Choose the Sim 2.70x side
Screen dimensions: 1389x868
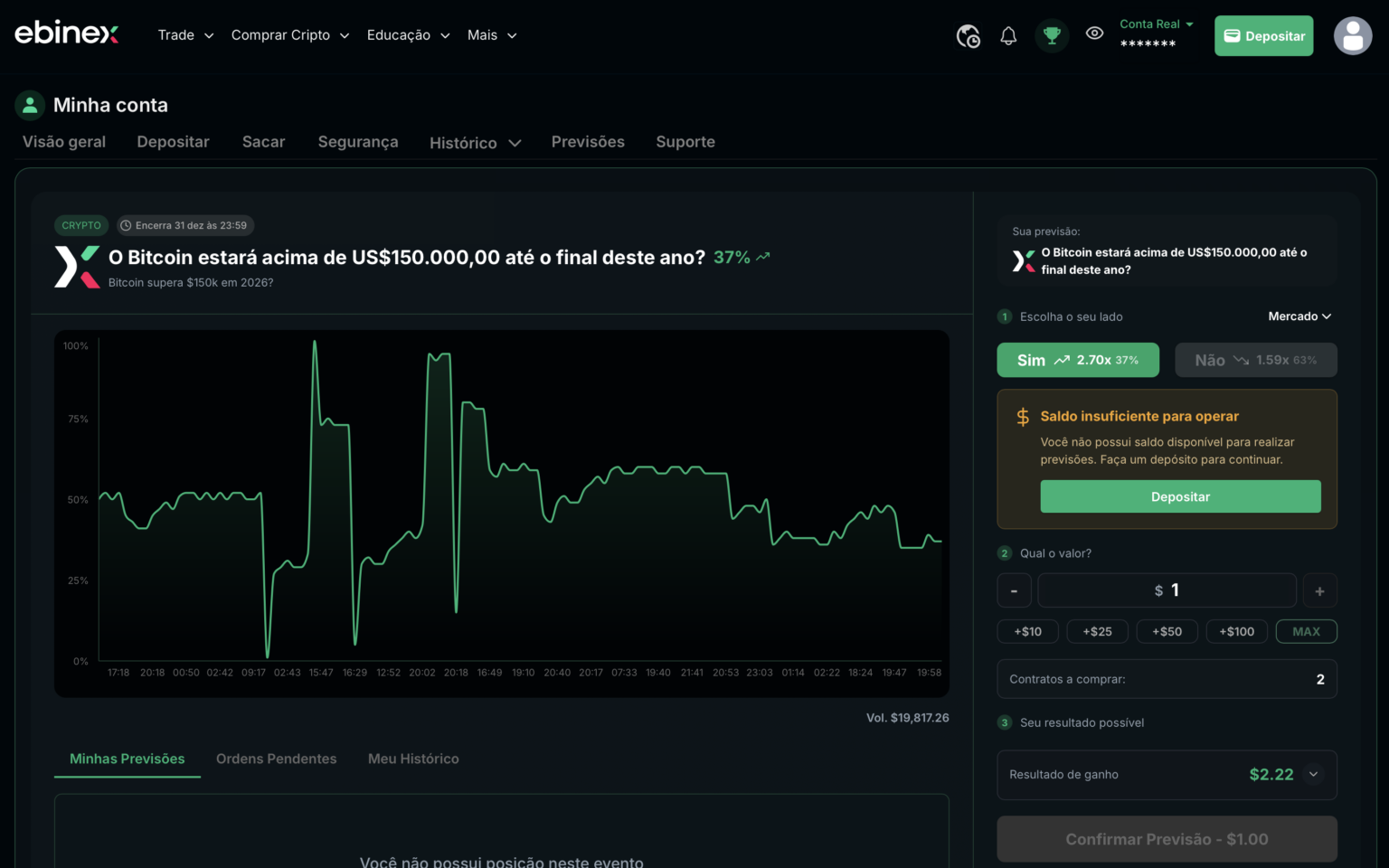[x=1078, y=360]
